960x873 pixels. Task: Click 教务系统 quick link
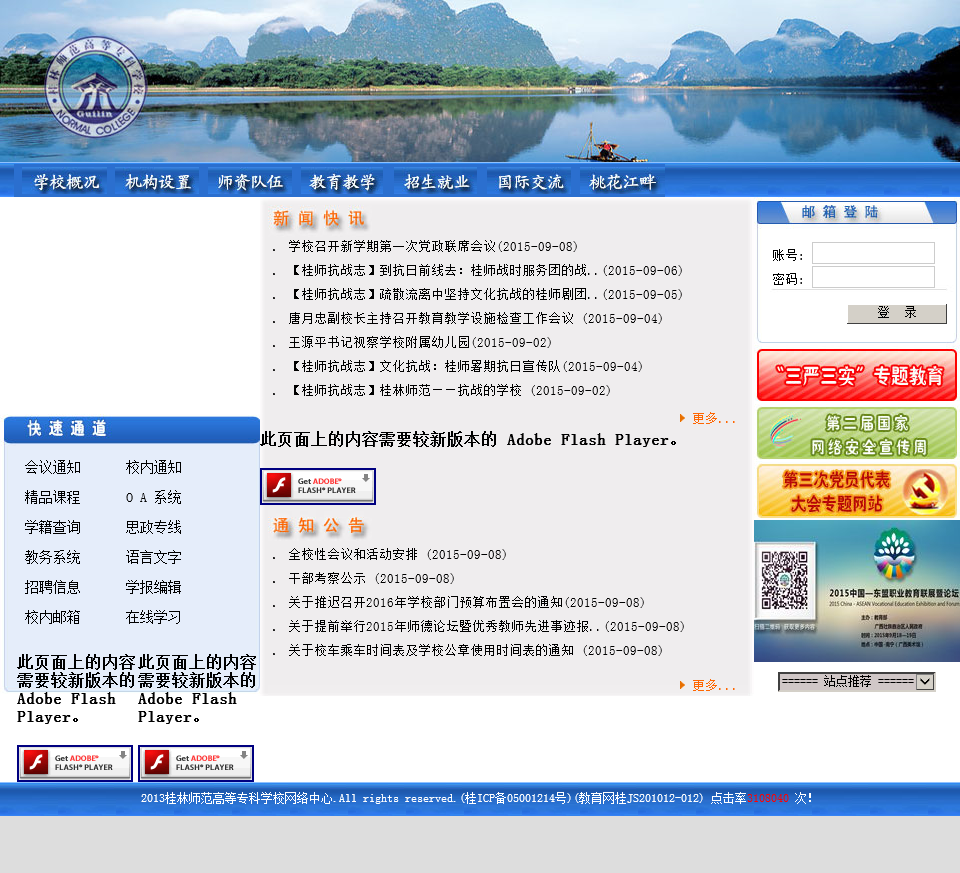[x=53, y=558]
